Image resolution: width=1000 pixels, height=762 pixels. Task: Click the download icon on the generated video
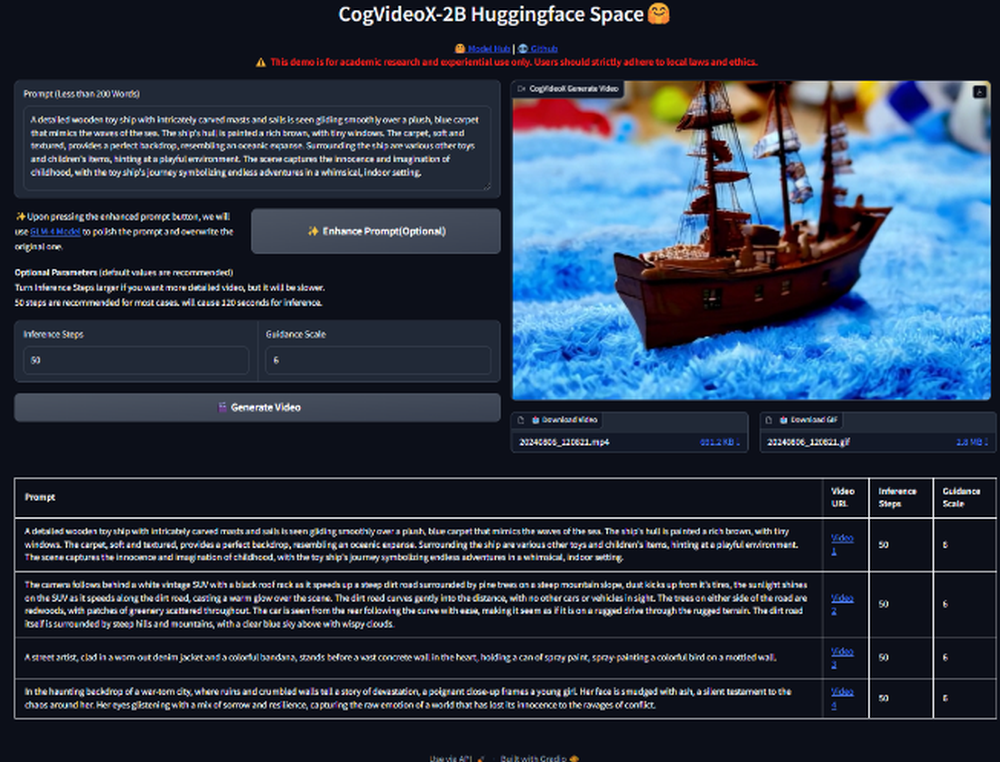point(980,92)
